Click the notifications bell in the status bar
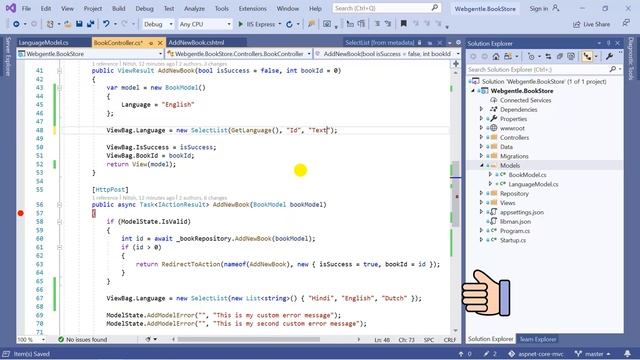Screen dimensions: 640x360 627,353
